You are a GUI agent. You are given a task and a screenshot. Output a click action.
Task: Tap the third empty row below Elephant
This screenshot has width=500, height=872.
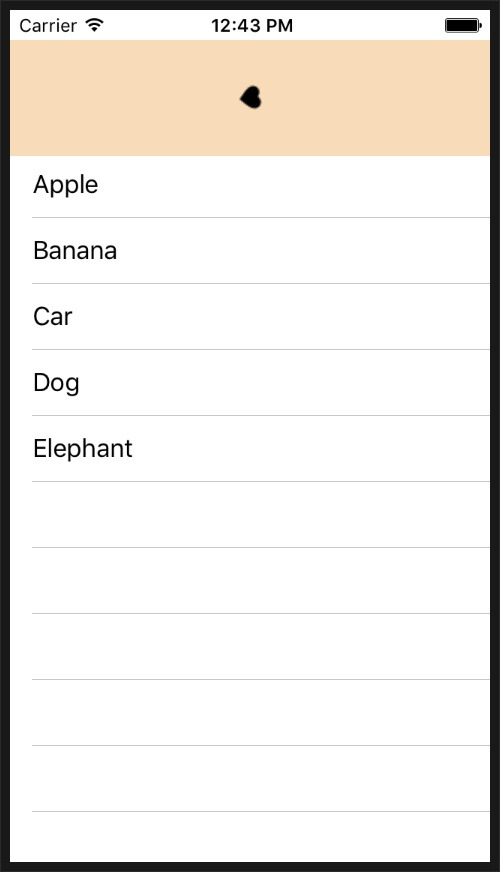point(250,647)
